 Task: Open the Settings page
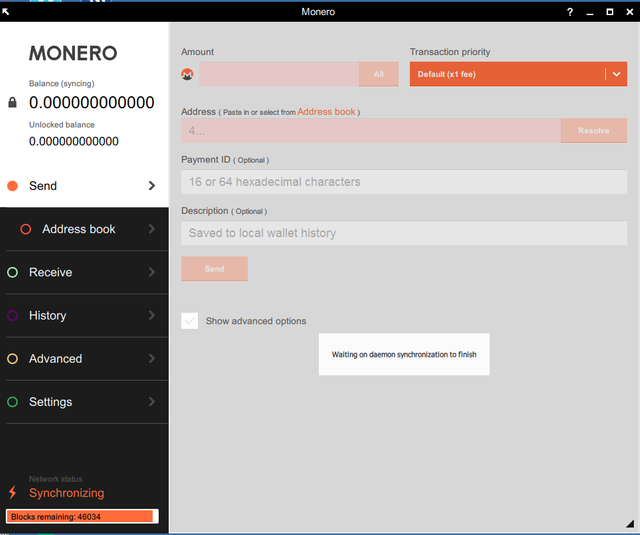coord(84,402)
